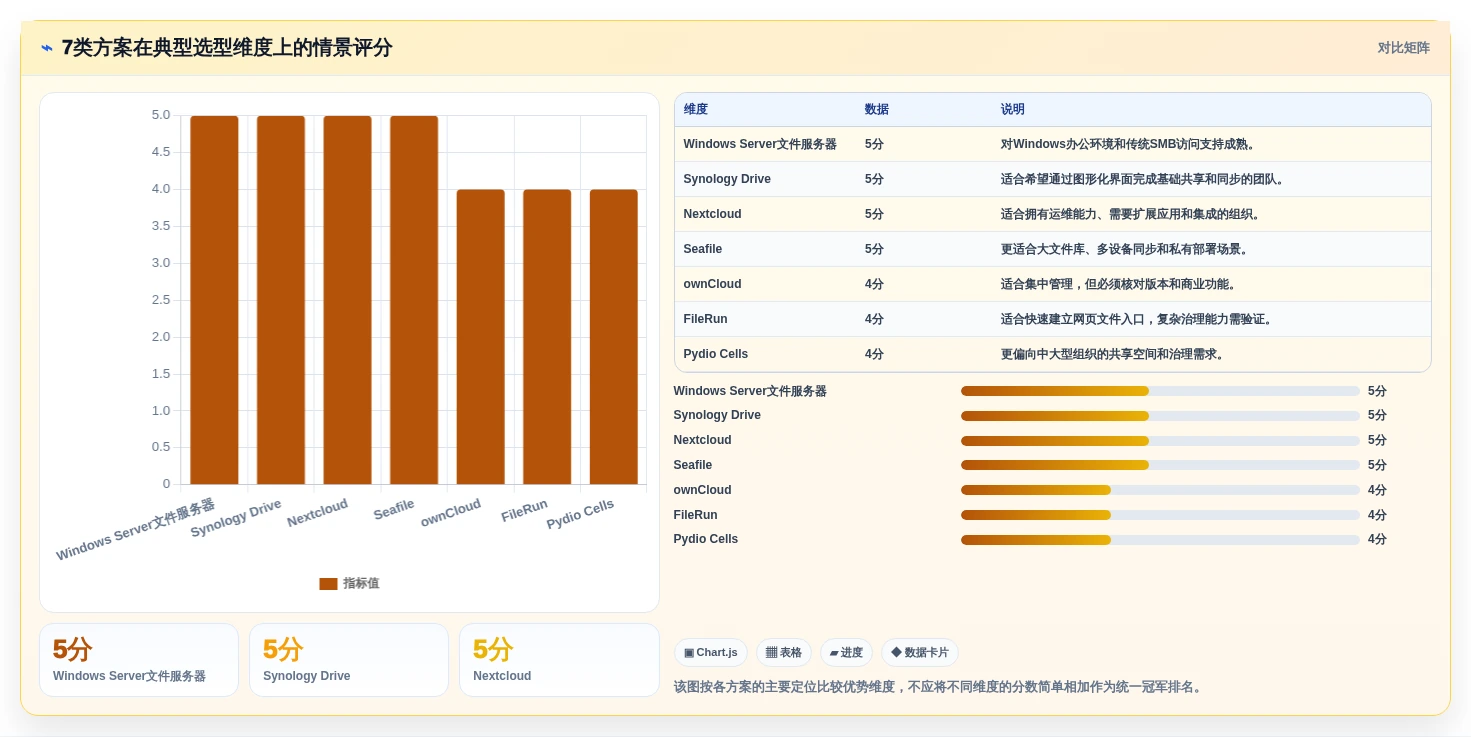This screenshot has width=1471, height=737.
Task: Click Seafile table row name
Action: (x=703, y=249)
